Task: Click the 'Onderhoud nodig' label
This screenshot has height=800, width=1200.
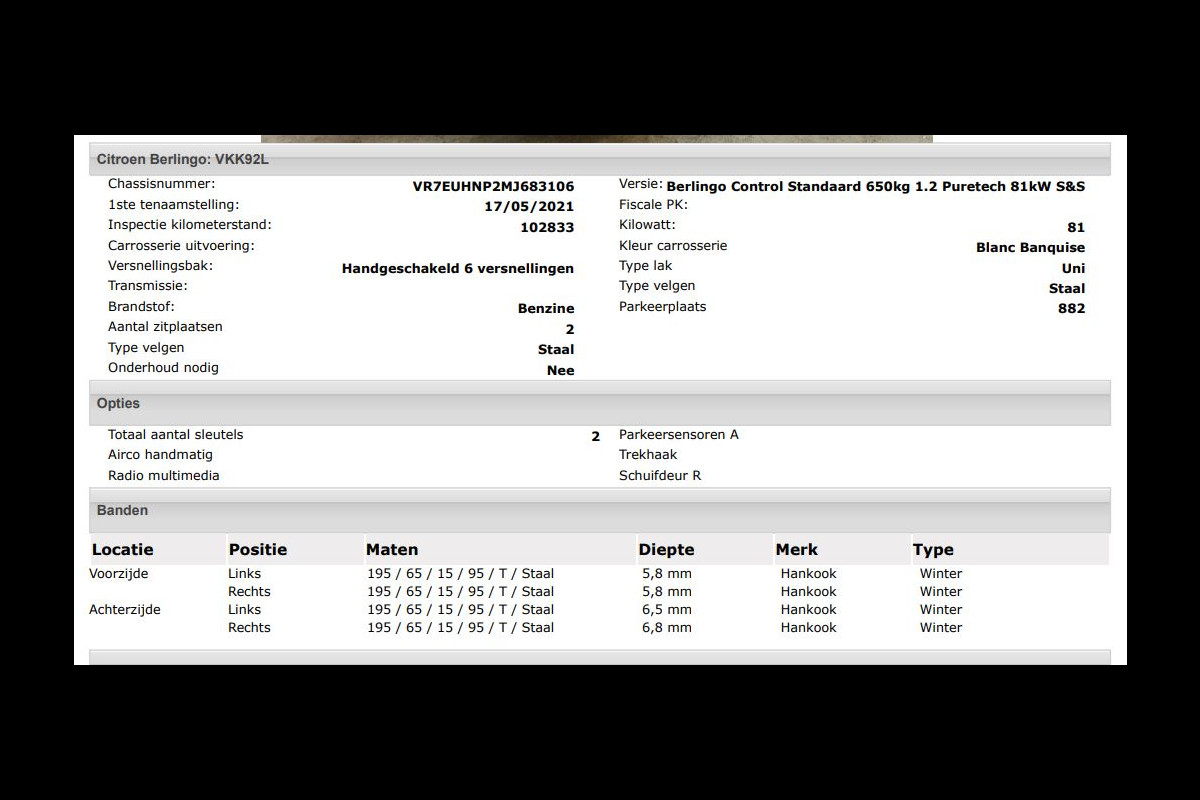Action: (x=163, y=368)
